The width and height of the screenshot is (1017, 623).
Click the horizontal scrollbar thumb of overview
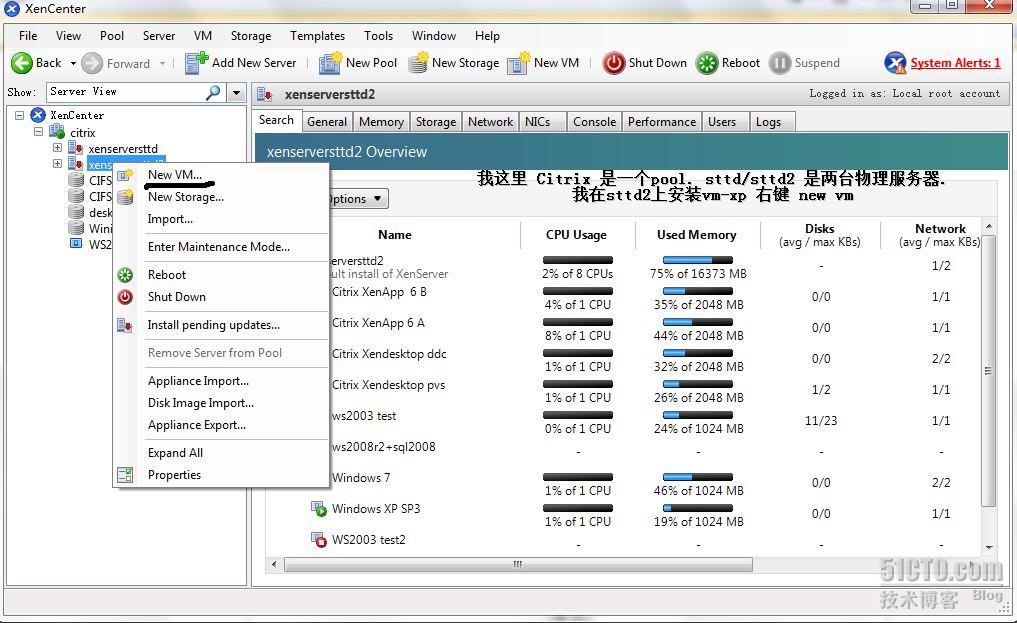pyautogui.click(x=518, y=565)
